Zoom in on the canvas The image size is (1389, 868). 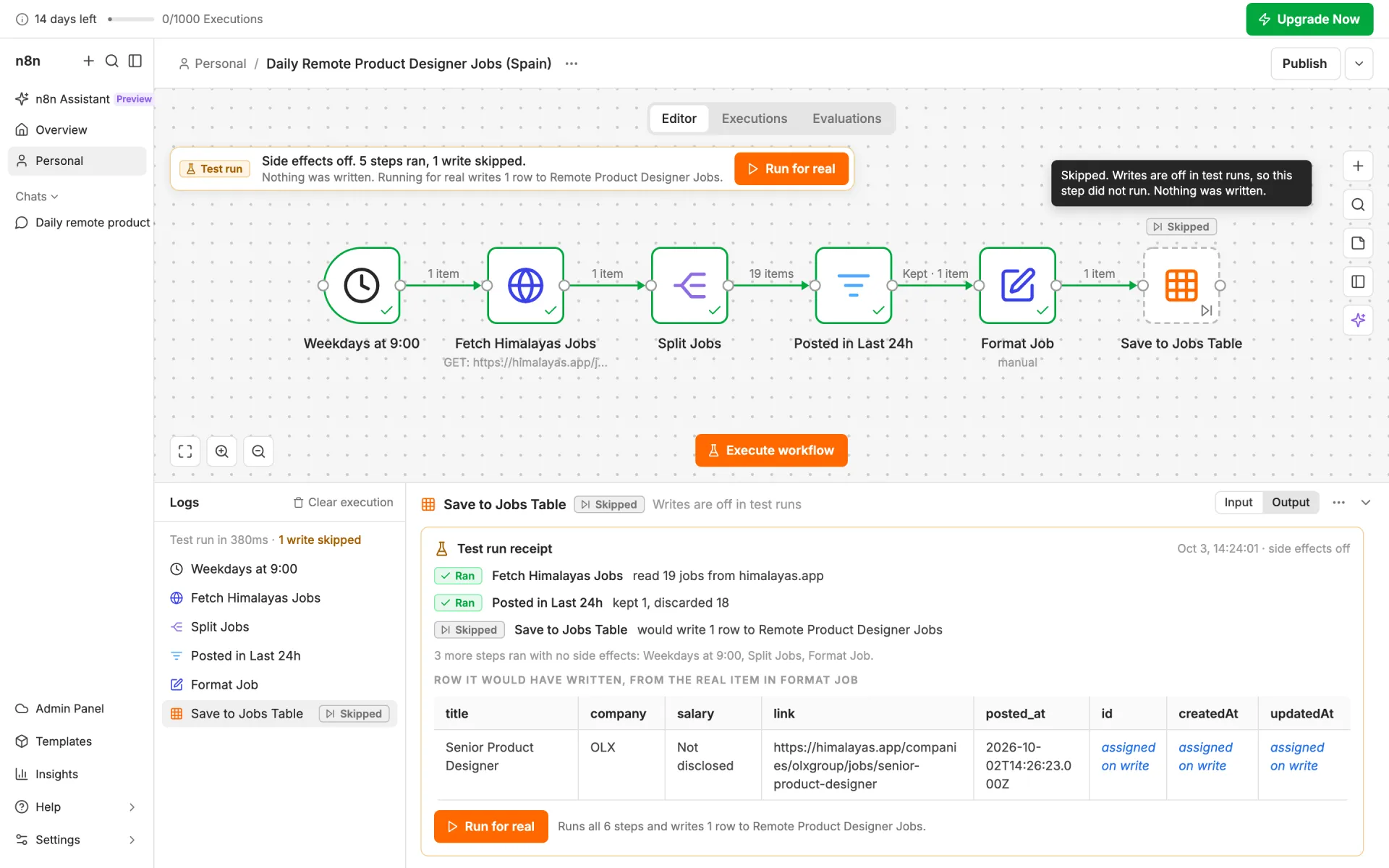click(222, 451)
